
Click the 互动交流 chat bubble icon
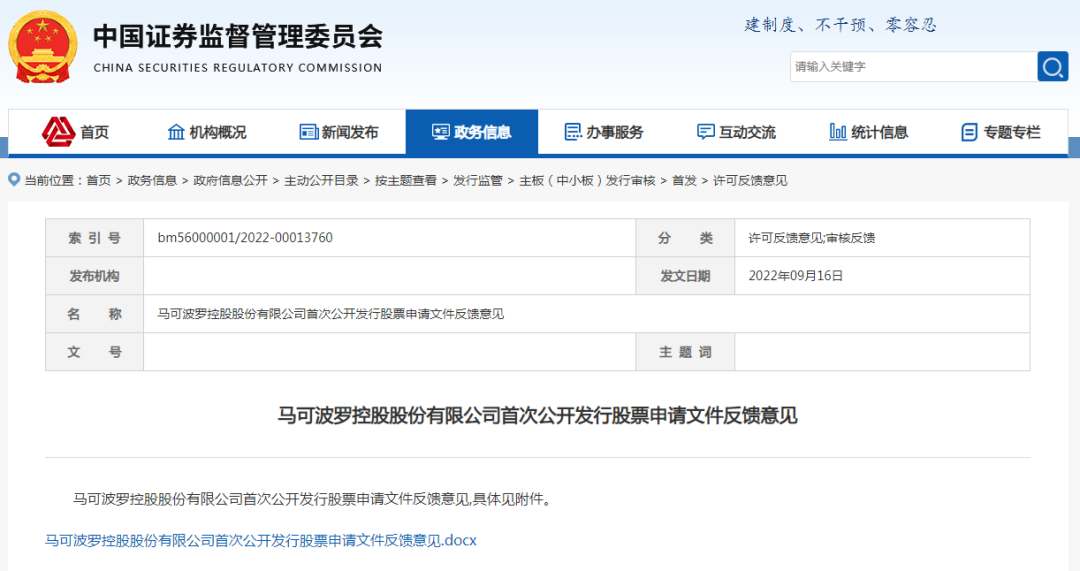(705, 132)
